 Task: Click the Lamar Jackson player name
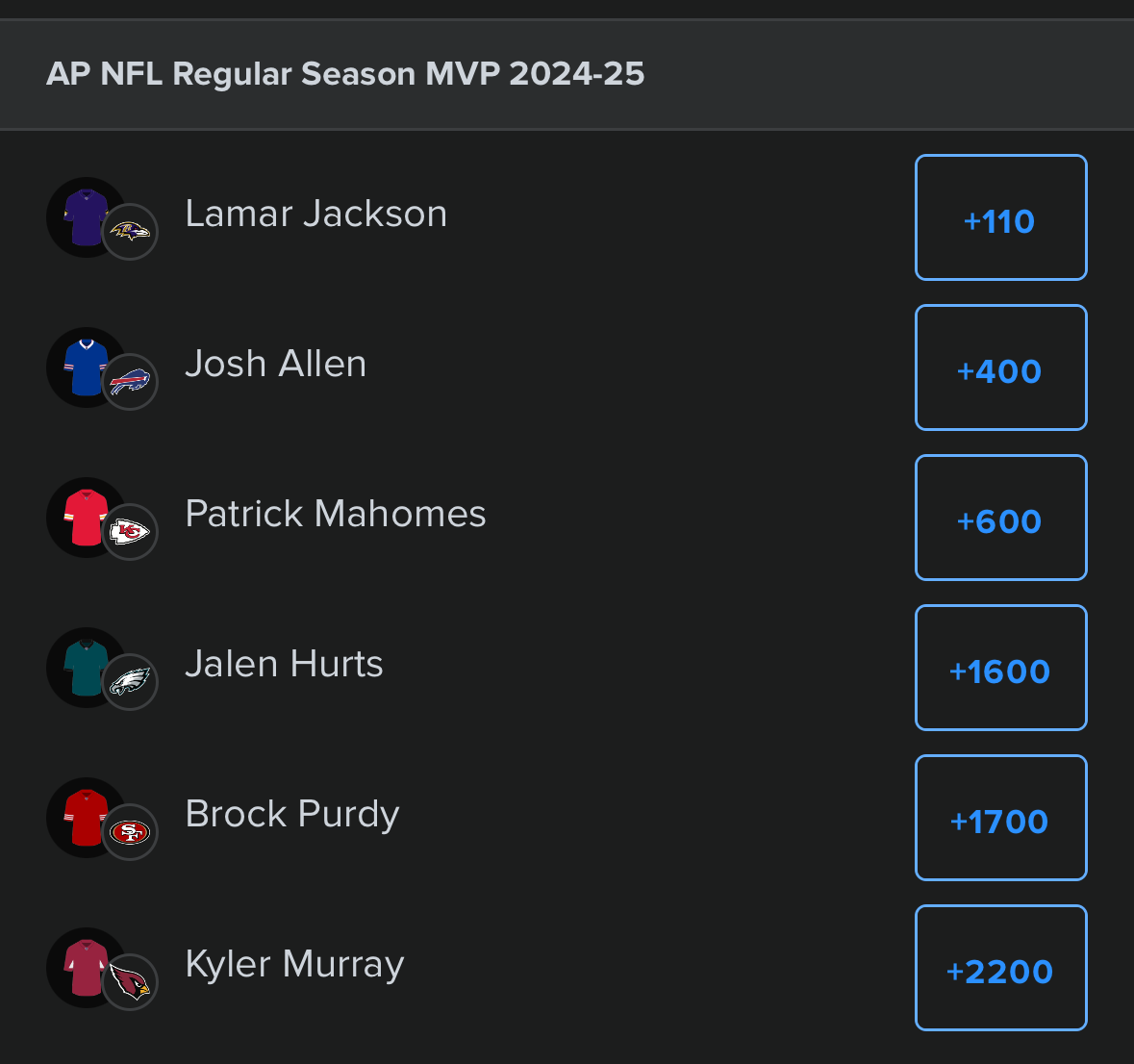coord(316,214)
